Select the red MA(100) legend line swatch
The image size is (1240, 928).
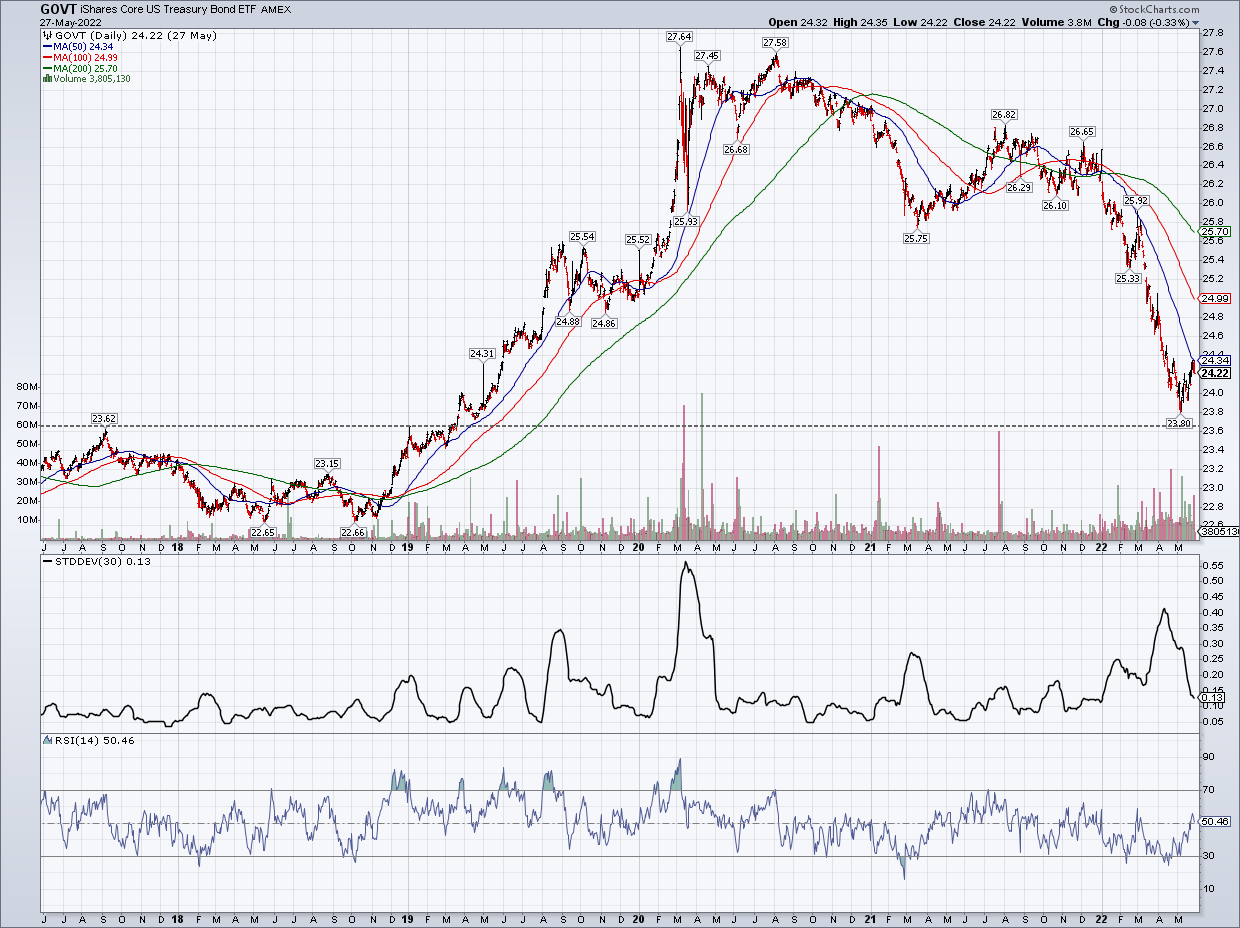click(x=45, y=56)
